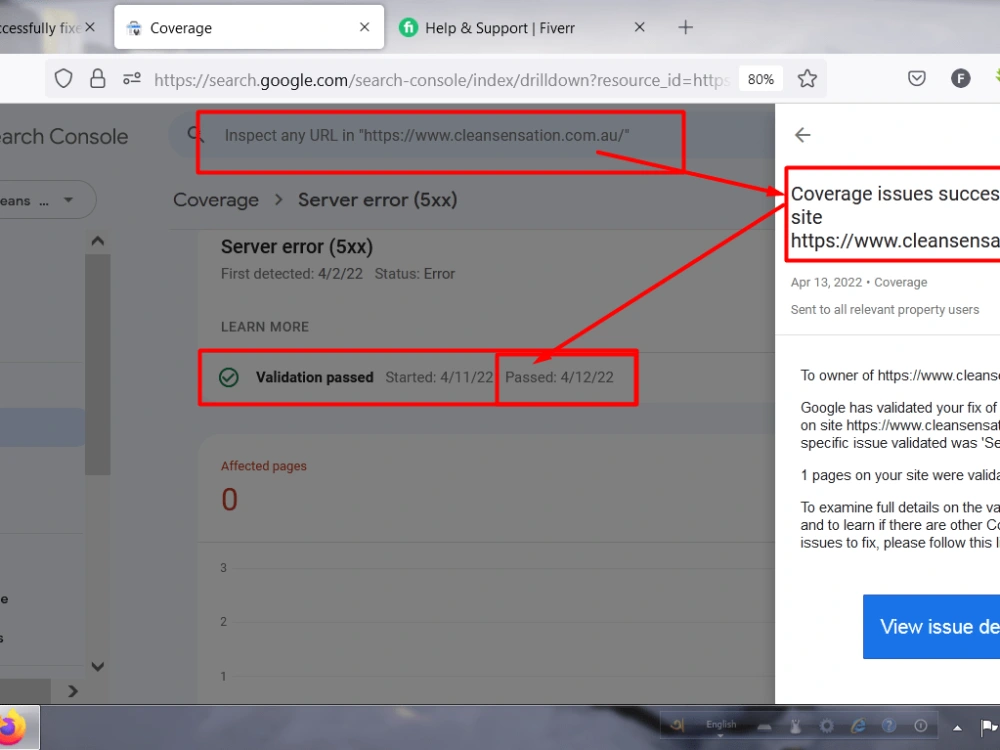Image resolution: width=1000 pixels, height=750 pixels.
Task: Select the Affected pages count
Action: pos(230,499)
